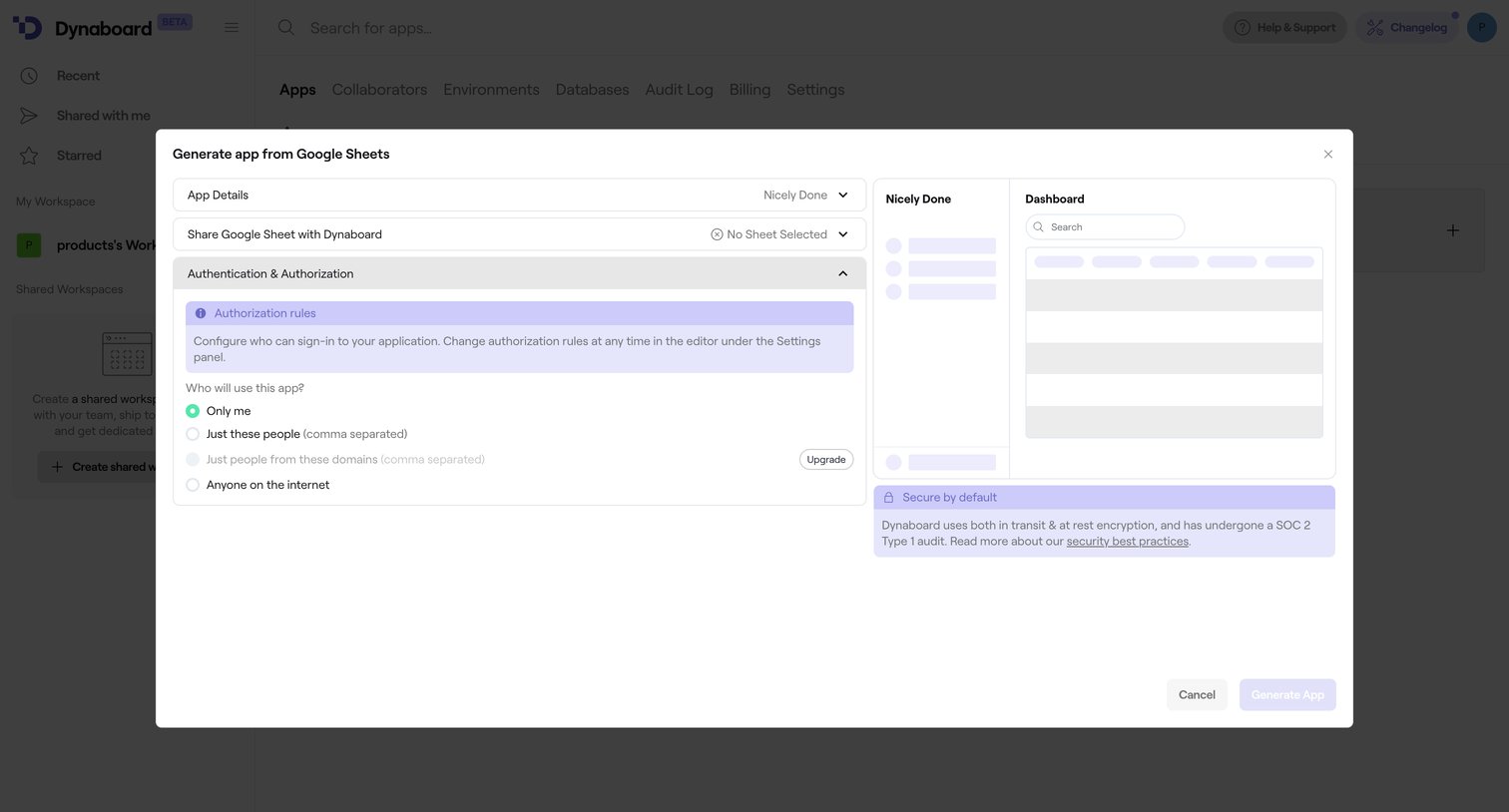The image size is (1509, 812).
Task: Click the Cancel button
Action: pyautogui.click(x=1197, y=695)
